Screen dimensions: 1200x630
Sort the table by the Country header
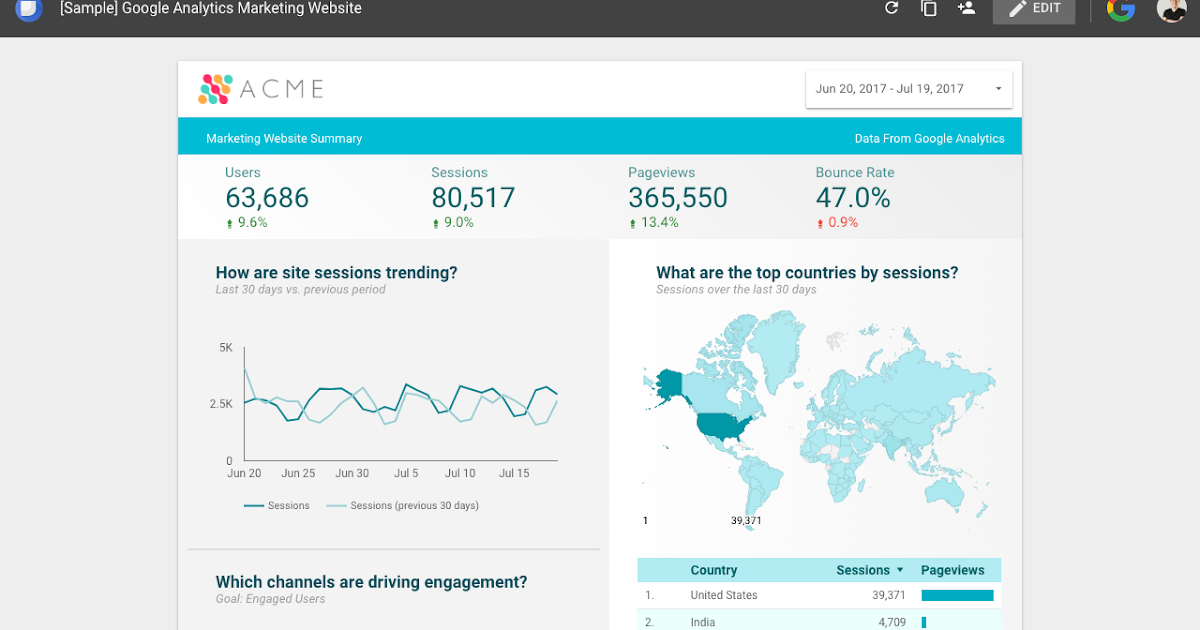(713, 569)
